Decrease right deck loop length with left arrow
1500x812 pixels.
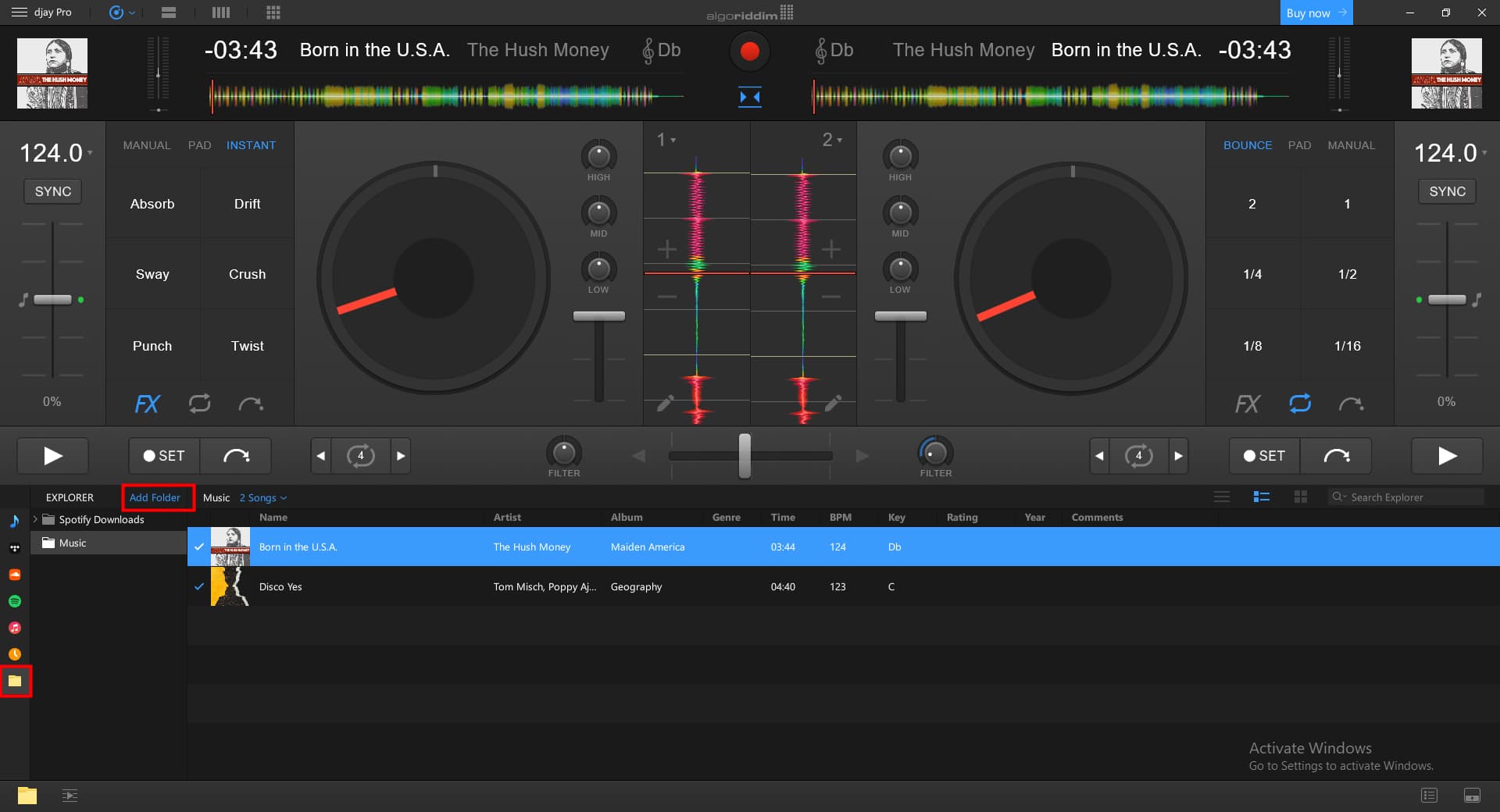[x=1099, y=456]
